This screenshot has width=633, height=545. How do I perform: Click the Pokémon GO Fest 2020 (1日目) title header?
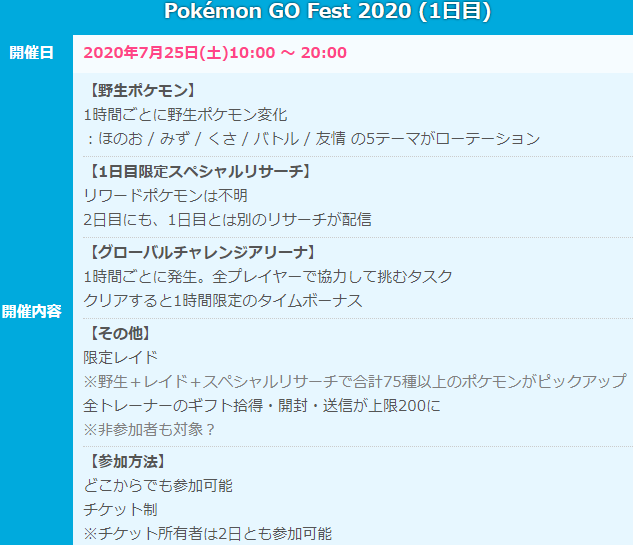(x=327, y=11)
